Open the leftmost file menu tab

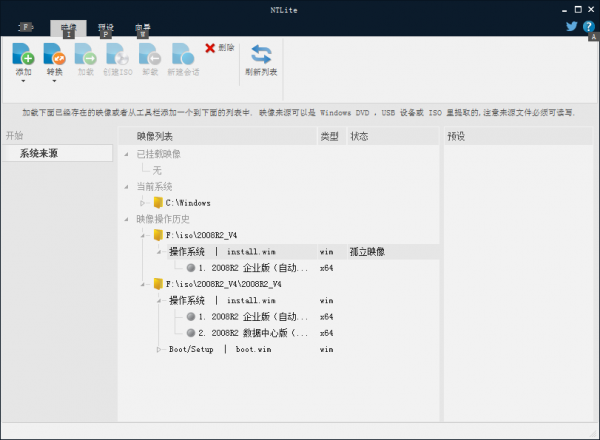coord(26,28)
